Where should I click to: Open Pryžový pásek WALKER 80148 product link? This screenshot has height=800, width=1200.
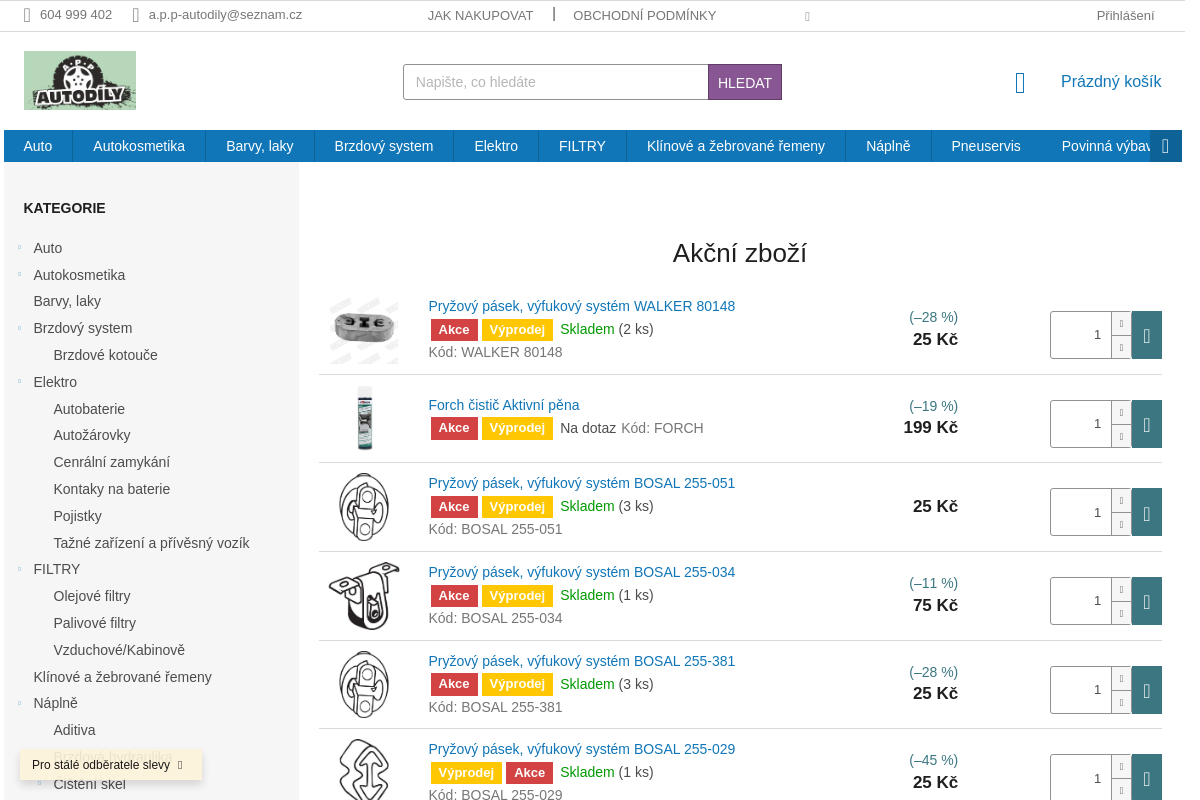[x=582, y=306]
